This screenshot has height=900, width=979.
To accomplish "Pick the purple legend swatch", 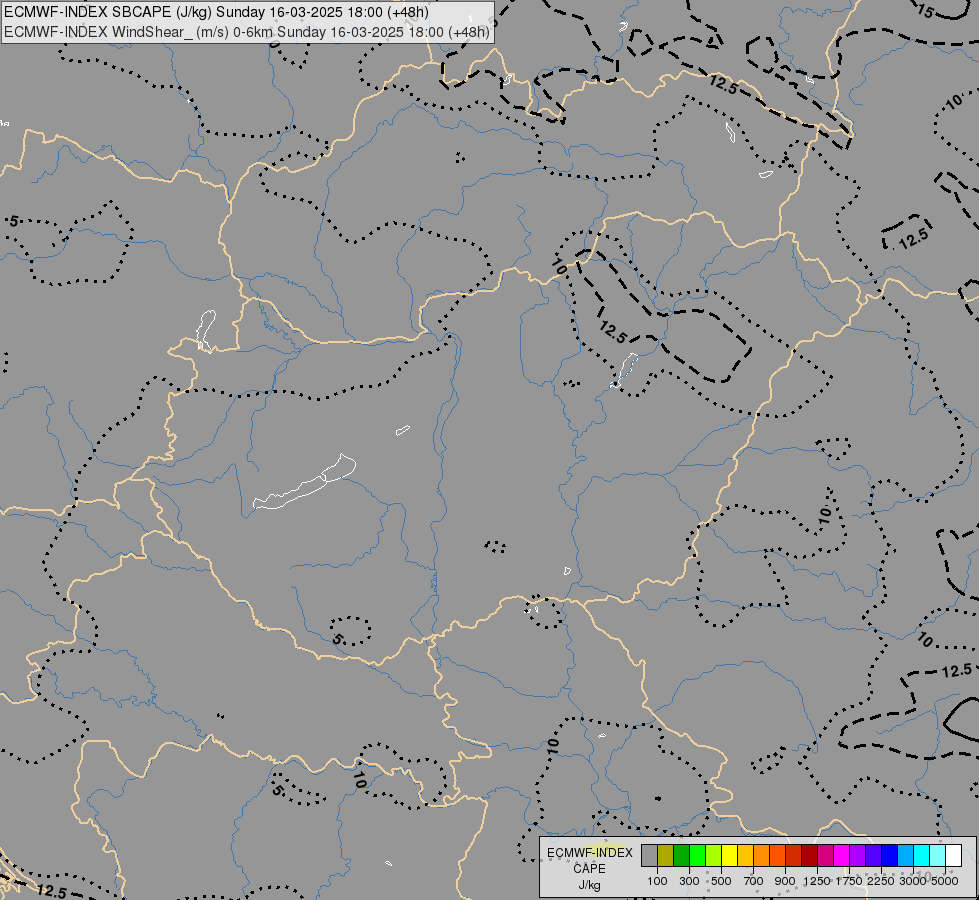I will (x=857, y=855).
